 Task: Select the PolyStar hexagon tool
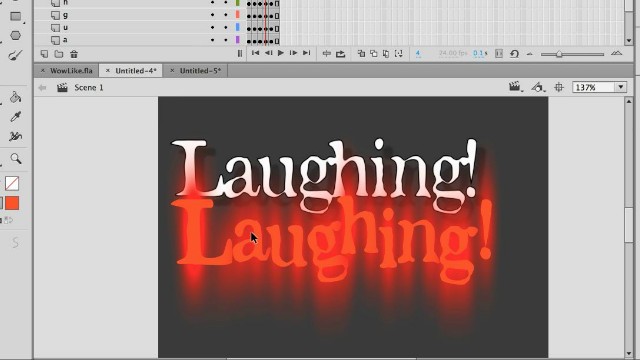(x=16, y=36)
